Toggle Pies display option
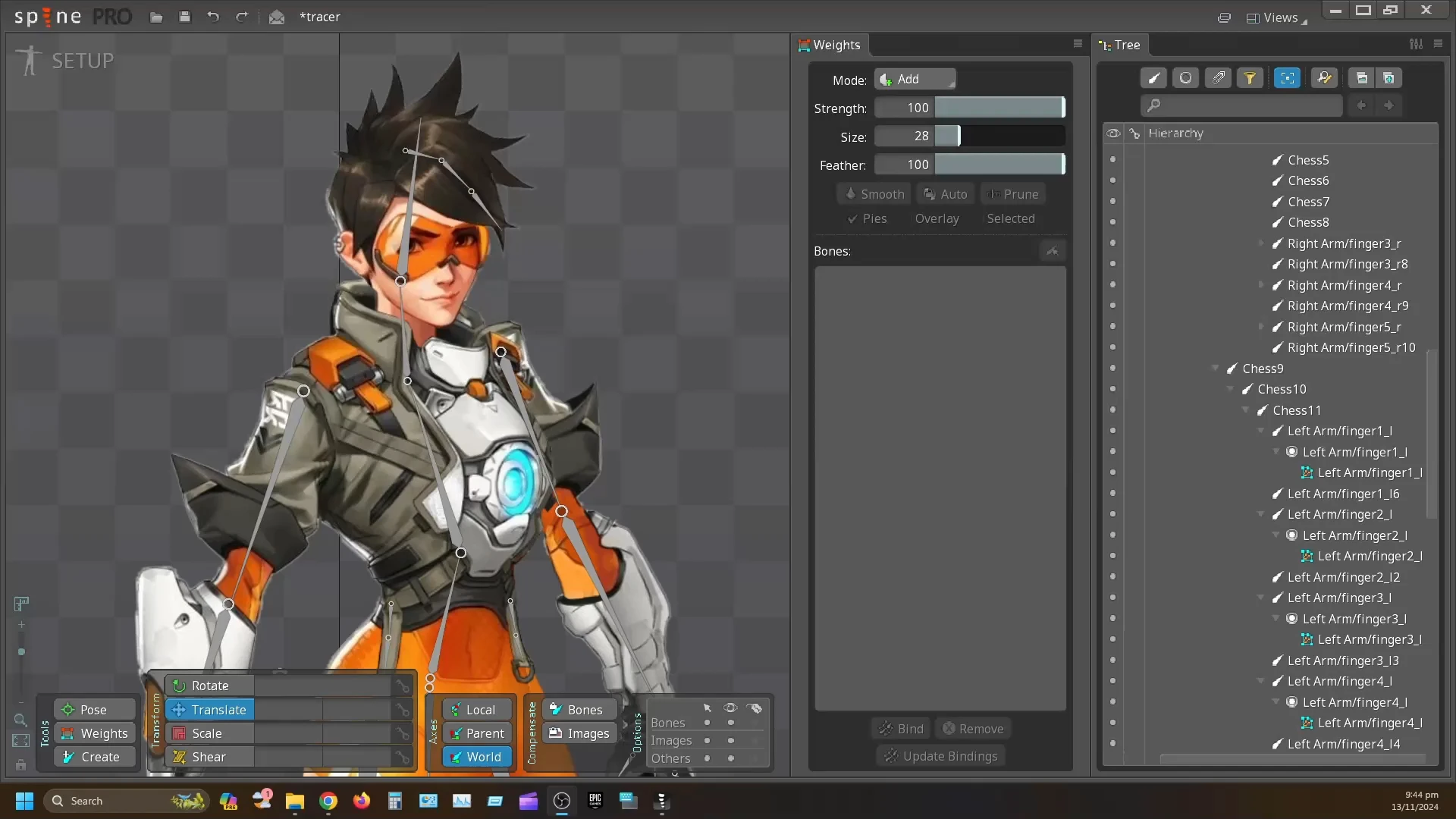 867,218
